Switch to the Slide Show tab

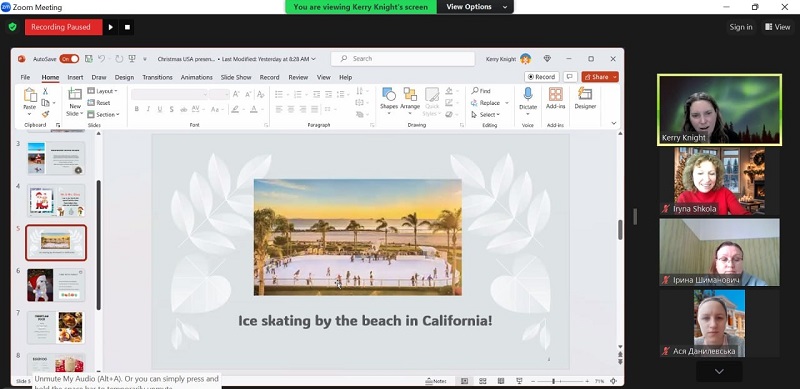(x=236, y=77)
